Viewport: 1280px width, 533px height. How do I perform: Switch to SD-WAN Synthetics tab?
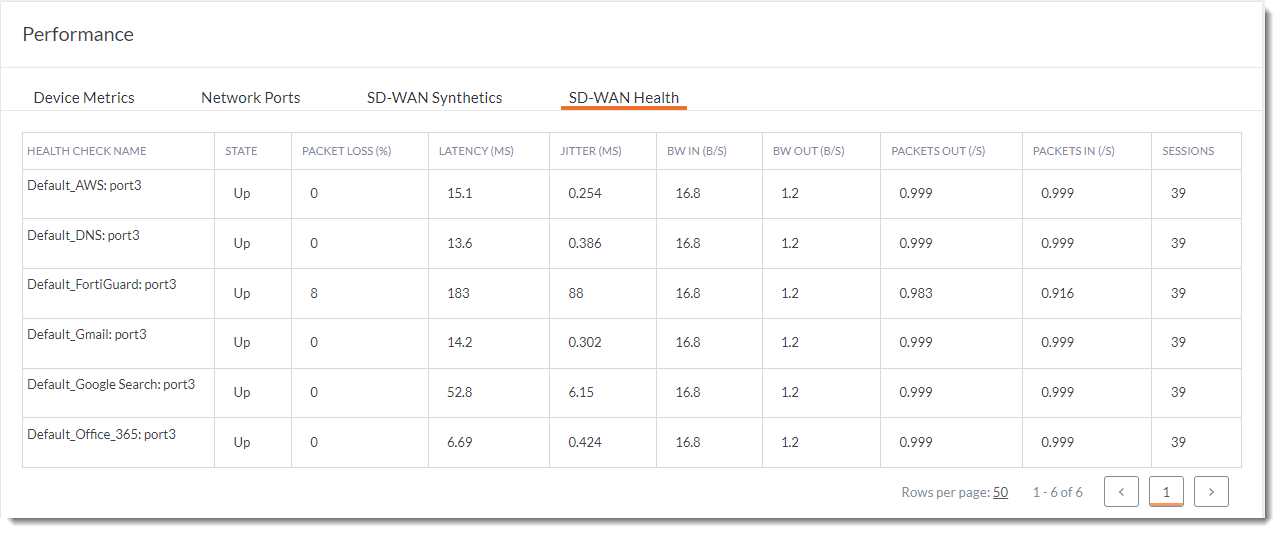(x=434, y=98)
